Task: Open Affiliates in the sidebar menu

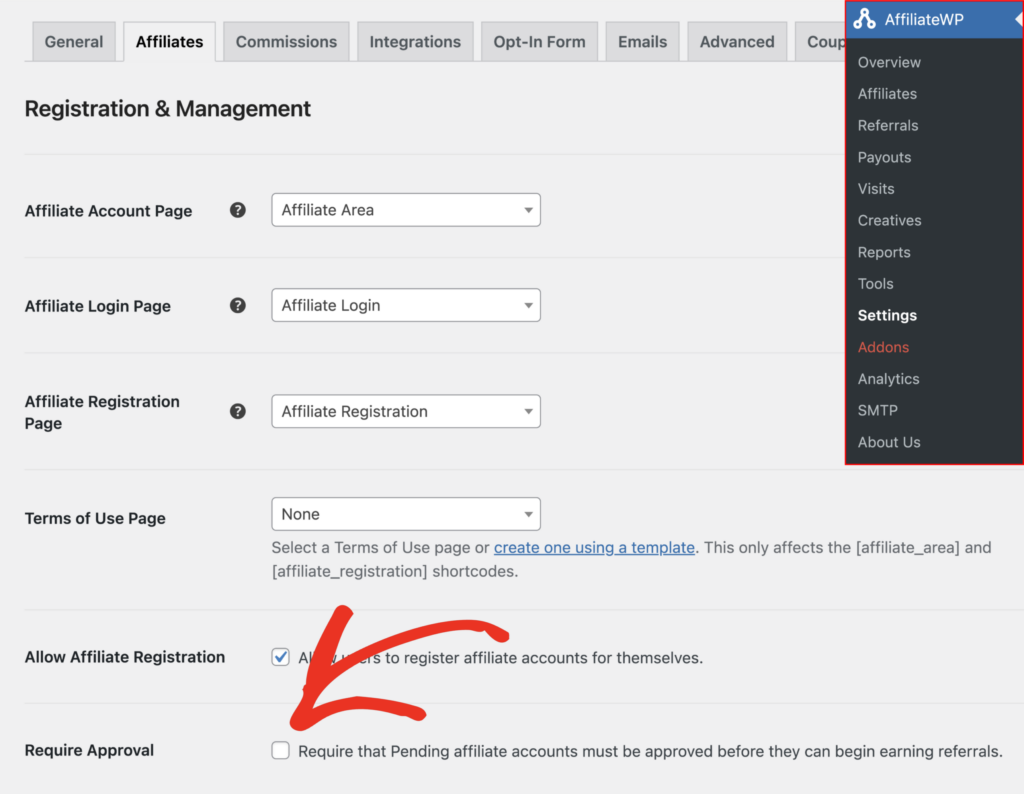Action: click(x=887, y=93)
